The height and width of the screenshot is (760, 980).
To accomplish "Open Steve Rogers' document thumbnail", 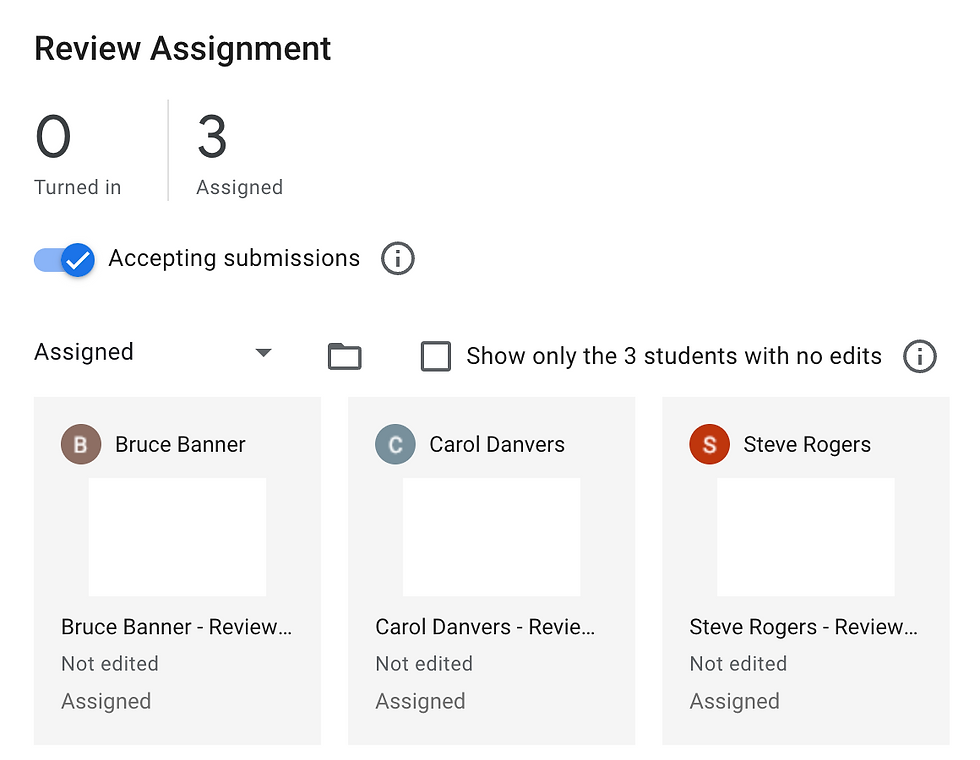I will (806, 537).
